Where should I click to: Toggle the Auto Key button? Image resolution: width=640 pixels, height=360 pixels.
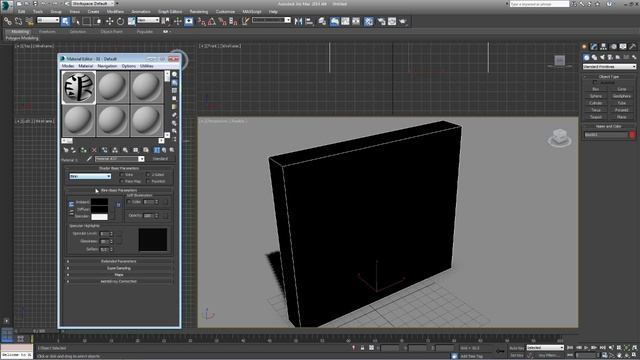[516, 348]
